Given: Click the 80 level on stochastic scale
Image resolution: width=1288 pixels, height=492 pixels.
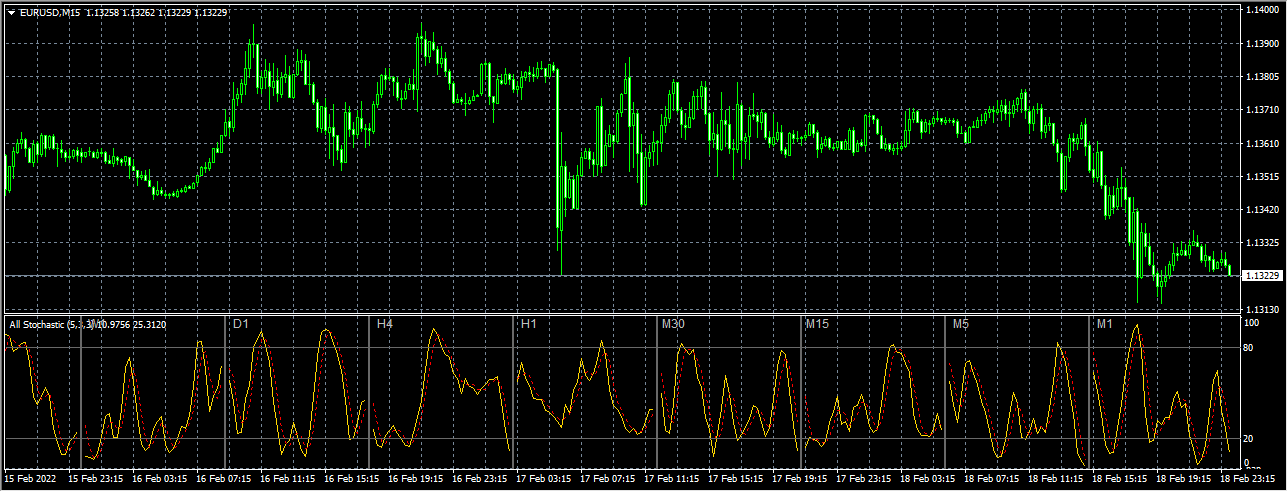Looking at the screenshot, I should pyautogui.click(x=1249, y=348).
